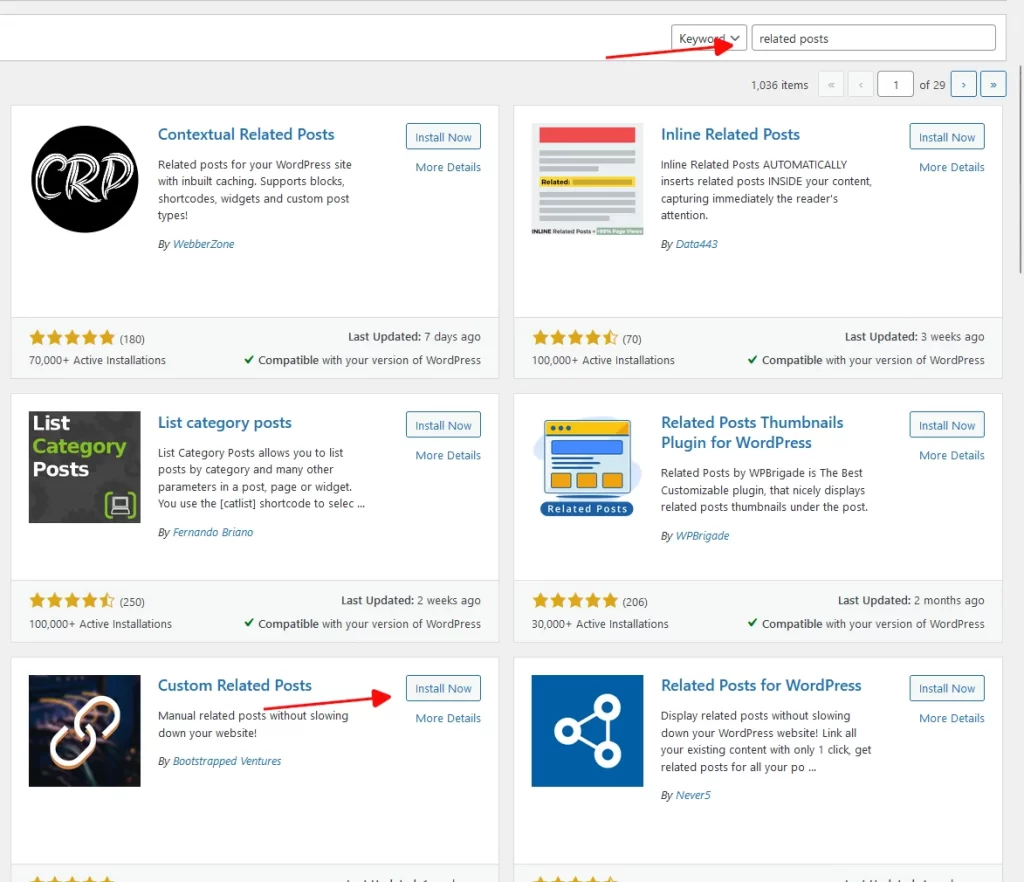The width and height of the screenshot is (1024, 882).
Task: Open the Related Posts for WordPress title link
Action: pyautogui.click(x=761, y=685)
